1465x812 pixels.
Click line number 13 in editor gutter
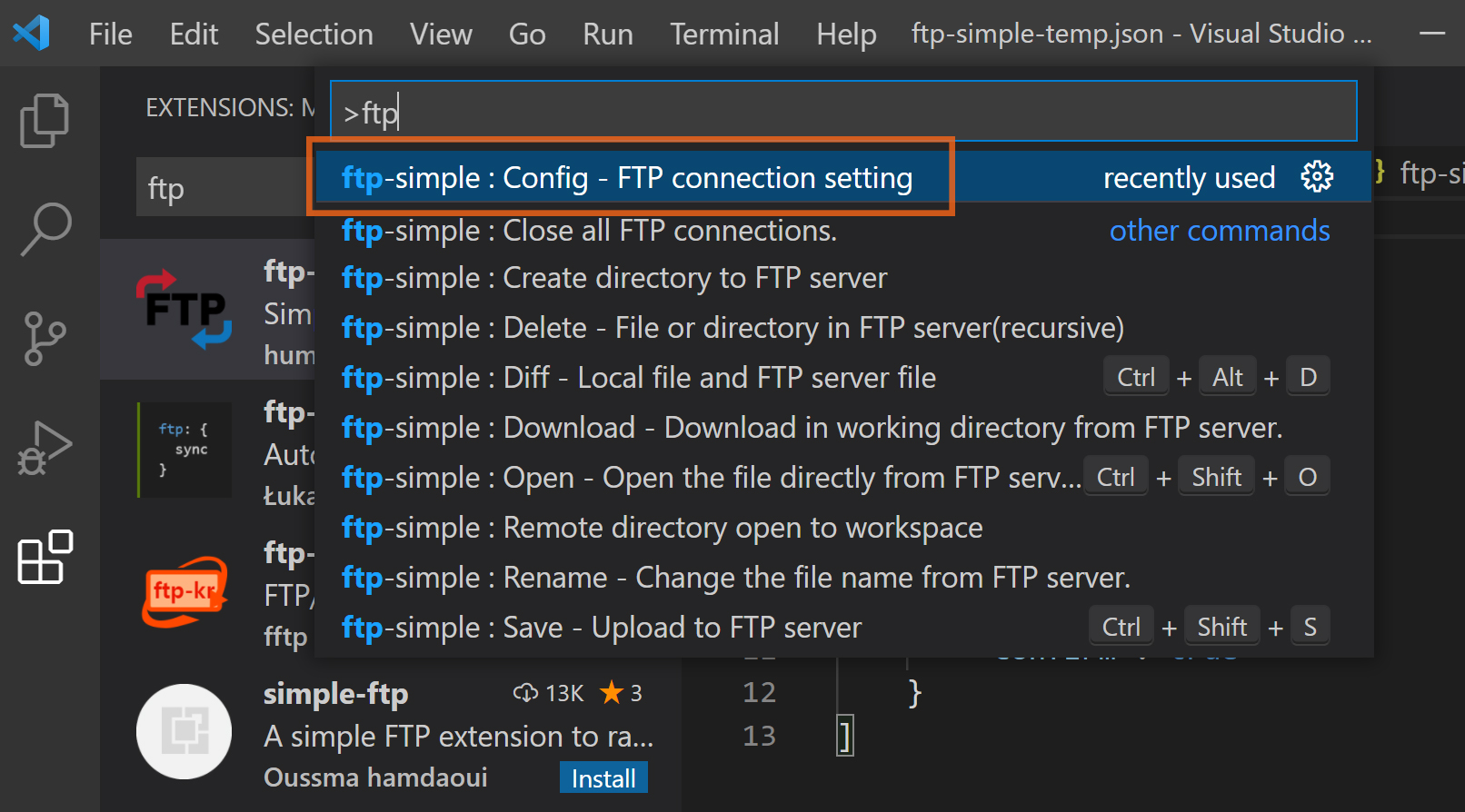pos(760,736)
